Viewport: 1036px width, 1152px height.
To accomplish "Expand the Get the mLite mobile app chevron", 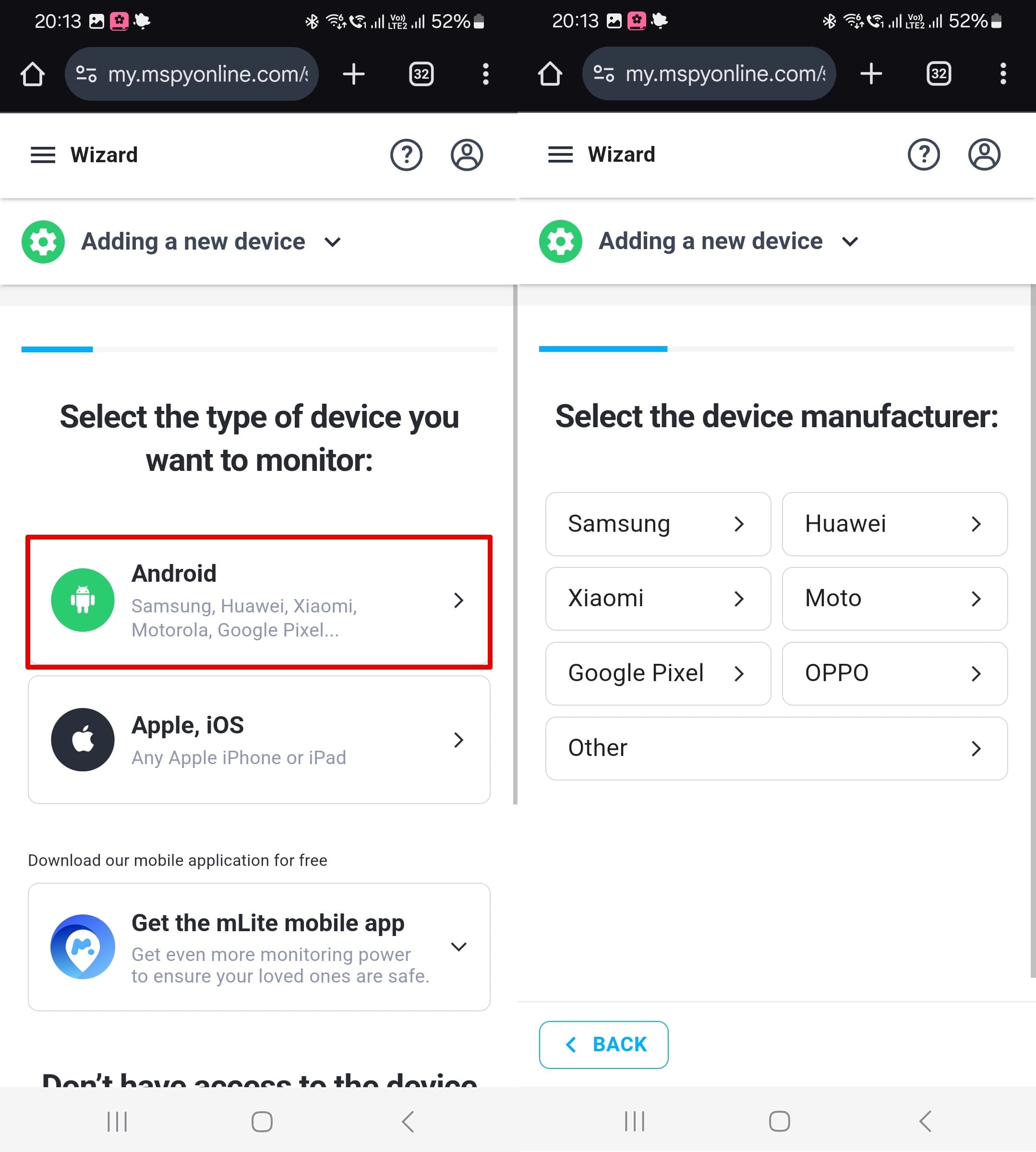I will tap(459, 947).
